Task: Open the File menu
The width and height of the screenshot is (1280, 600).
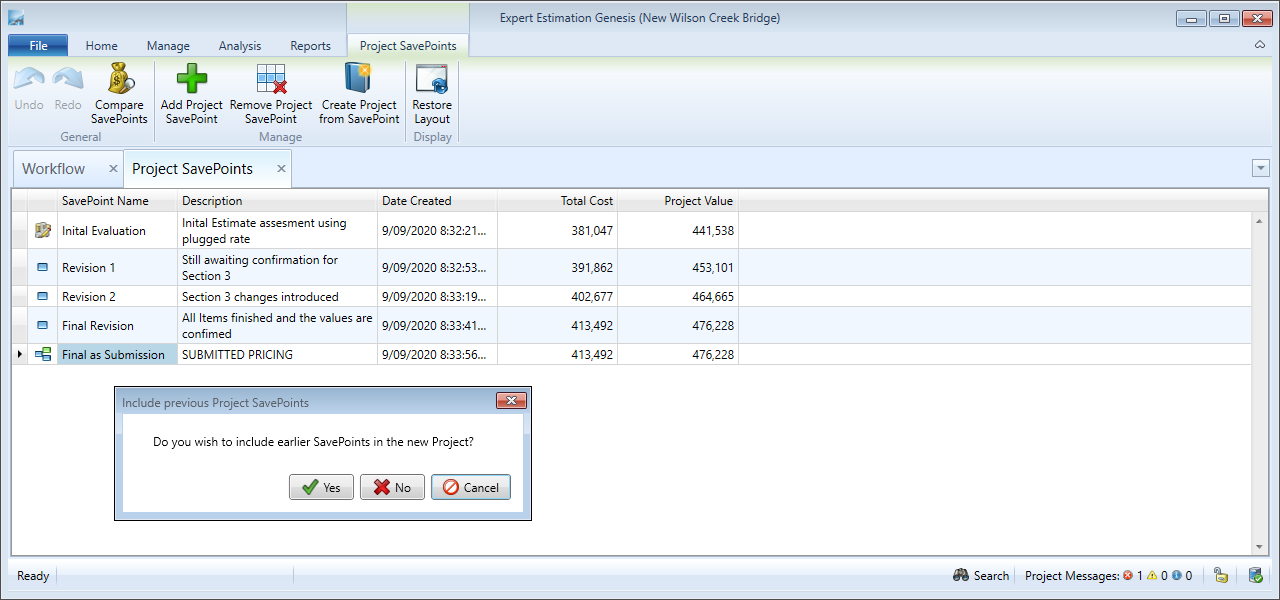Action: coord(38,46)
